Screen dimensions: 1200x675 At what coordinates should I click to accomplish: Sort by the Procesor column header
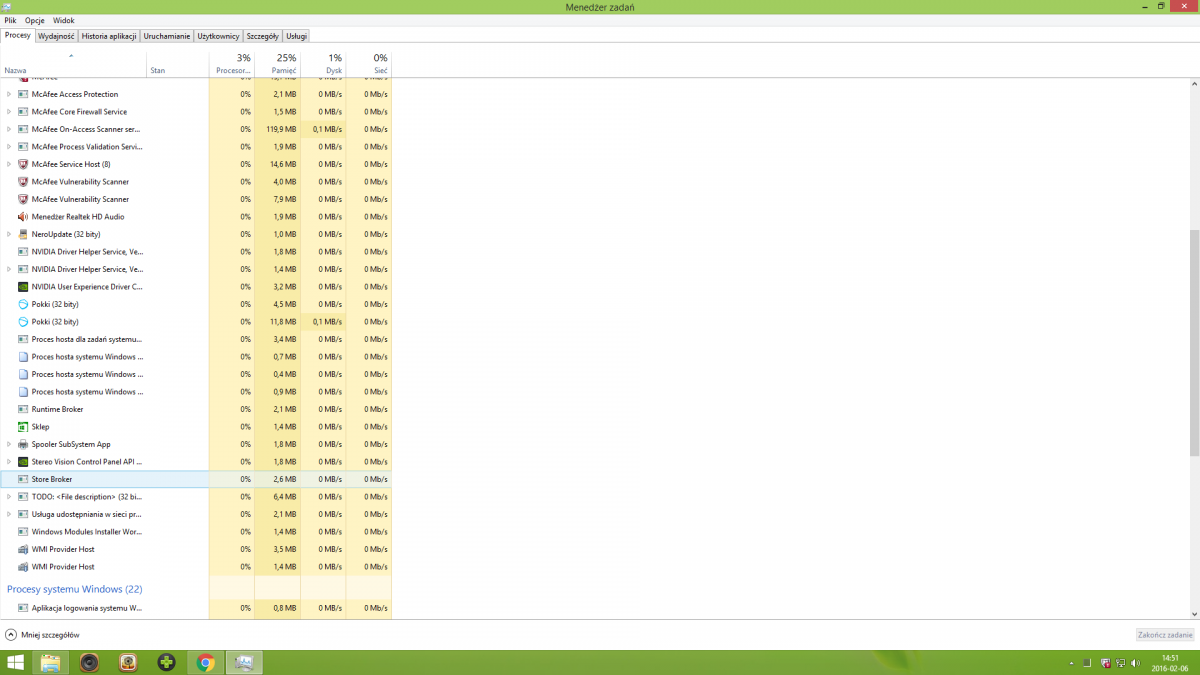tap(232, 63)
